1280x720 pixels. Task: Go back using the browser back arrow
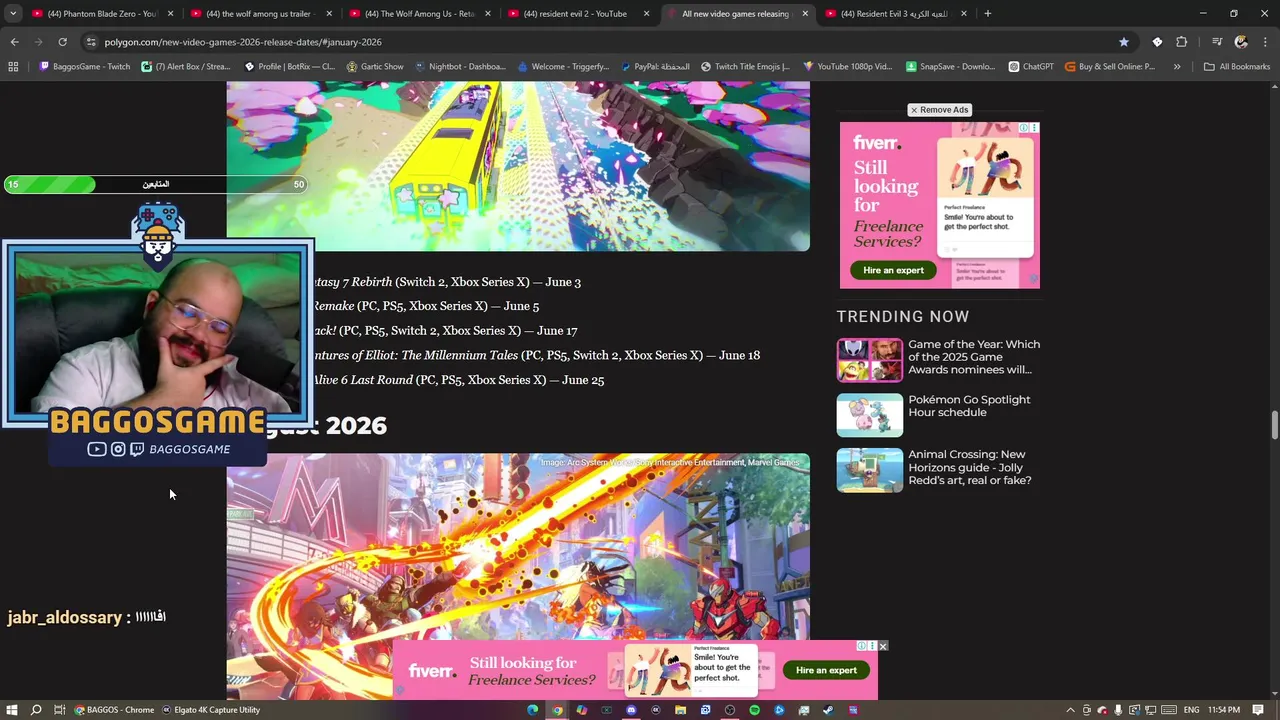(x=14, y=42)
